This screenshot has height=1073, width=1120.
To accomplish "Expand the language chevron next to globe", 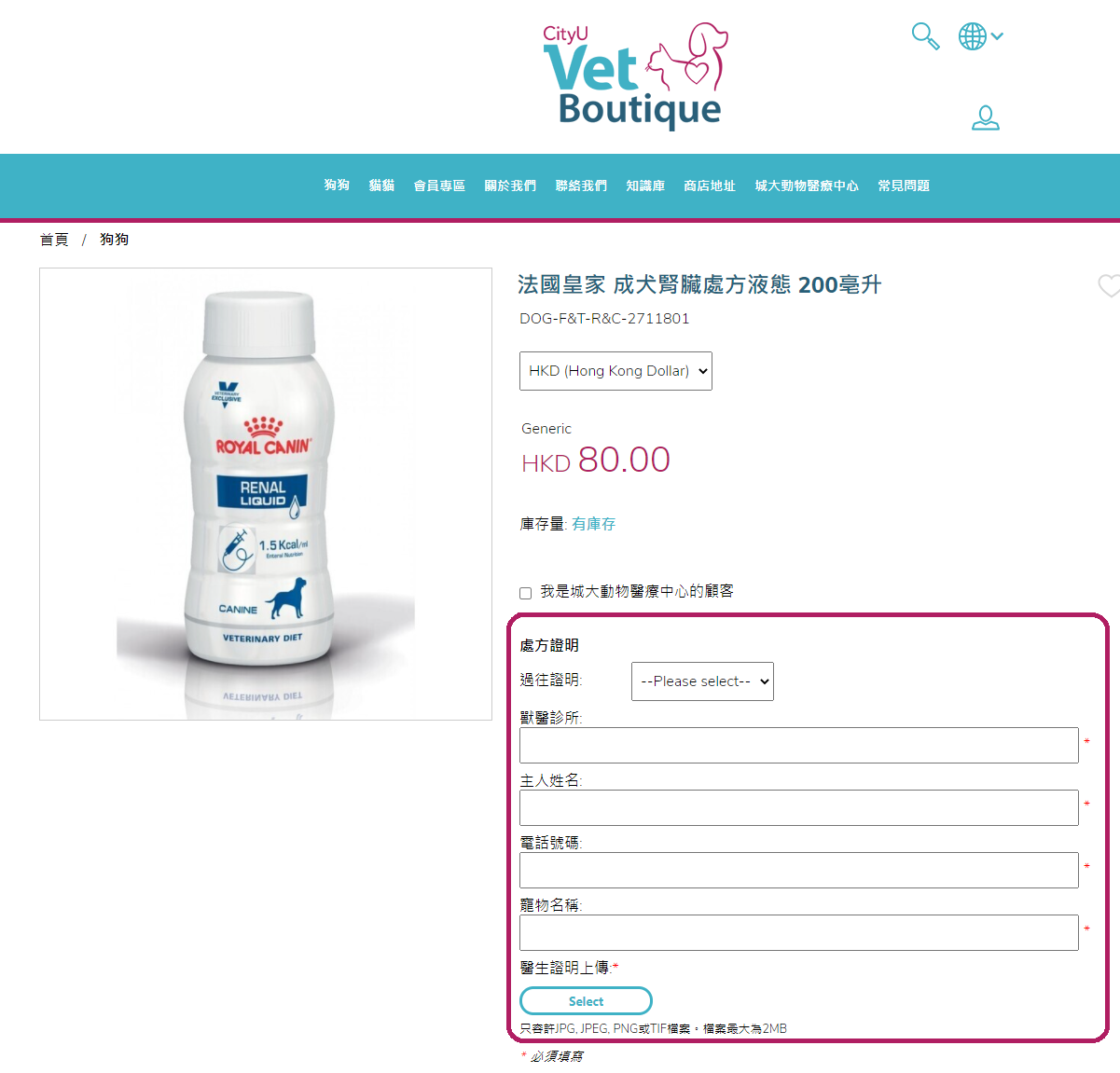I will coord(997,36).
